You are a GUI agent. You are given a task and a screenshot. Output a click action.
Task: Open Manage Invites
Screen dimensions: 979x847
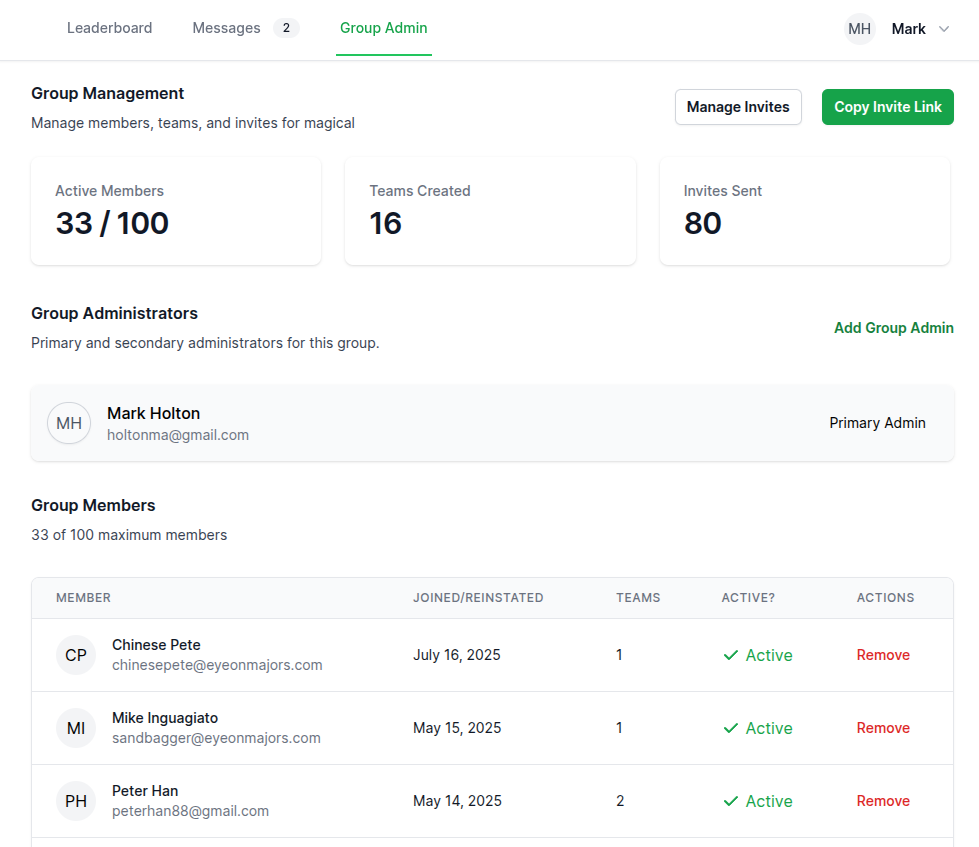(x=738, y=107)
